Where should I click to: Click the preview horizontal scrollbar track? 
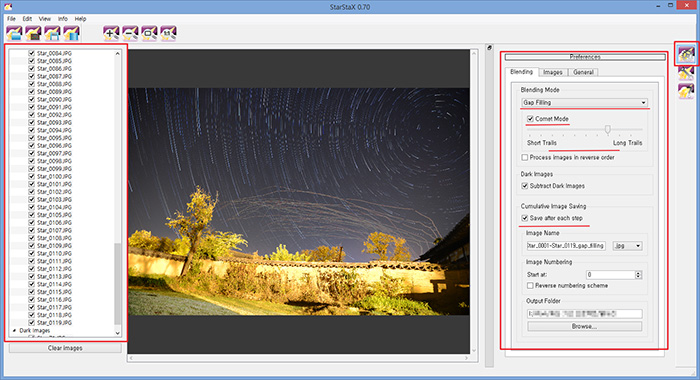coord(299,358)
